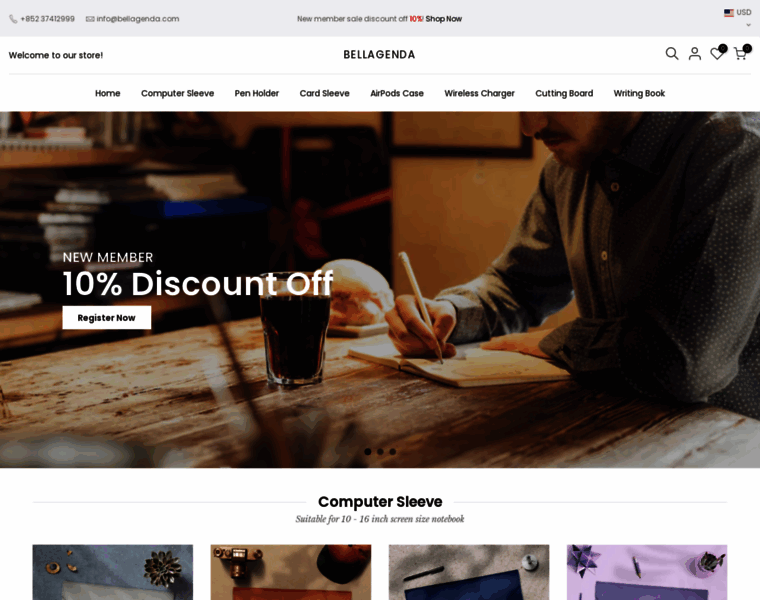This screenshot has height=600, width=760.
Task: Click the info@bellagenda.com email link
Action: (138, 19)
